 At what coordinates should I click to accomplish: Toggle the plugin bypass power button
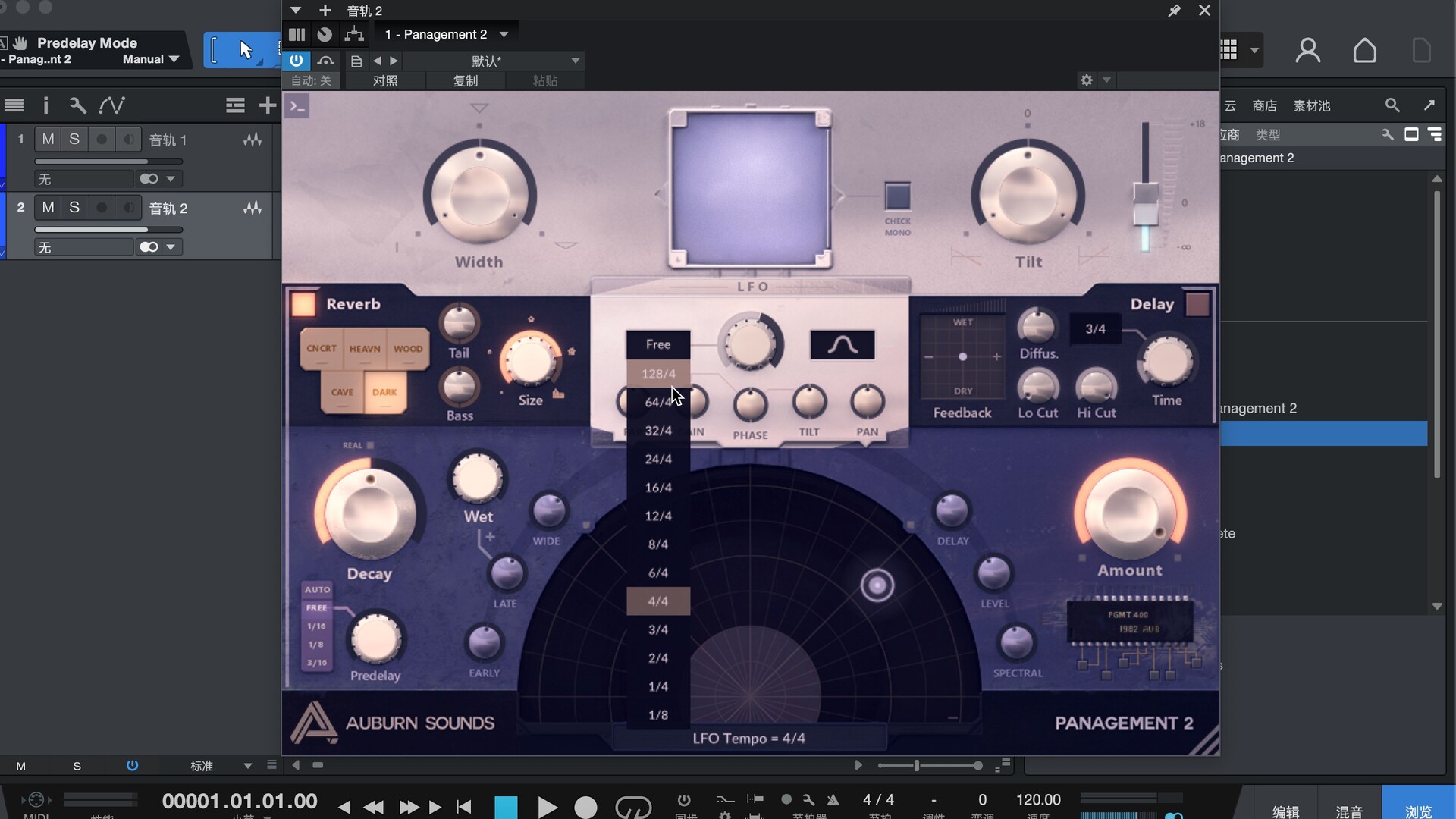point(296,61)
